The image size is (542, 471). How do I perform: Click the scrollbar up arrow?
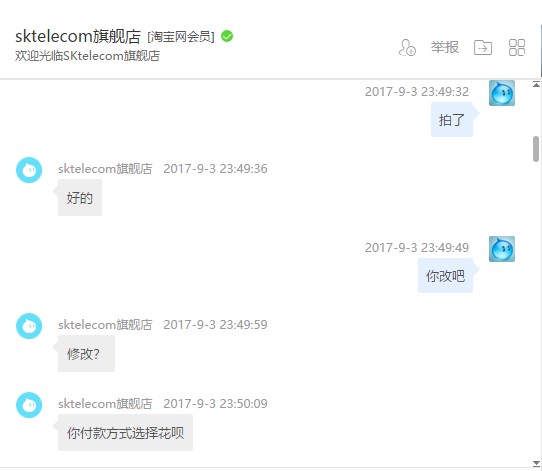tap(536, 84)
